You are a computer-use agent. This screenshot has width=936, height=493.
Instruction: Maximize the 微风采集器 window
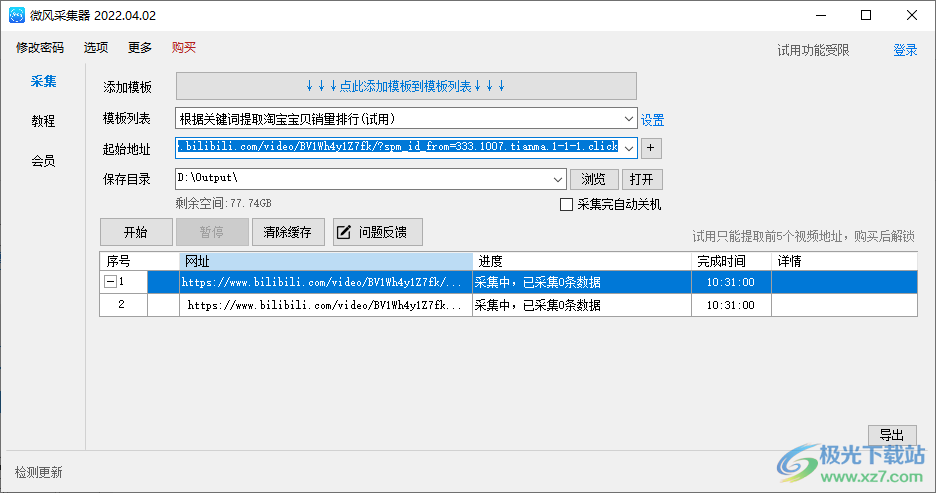tap(866, 16)
